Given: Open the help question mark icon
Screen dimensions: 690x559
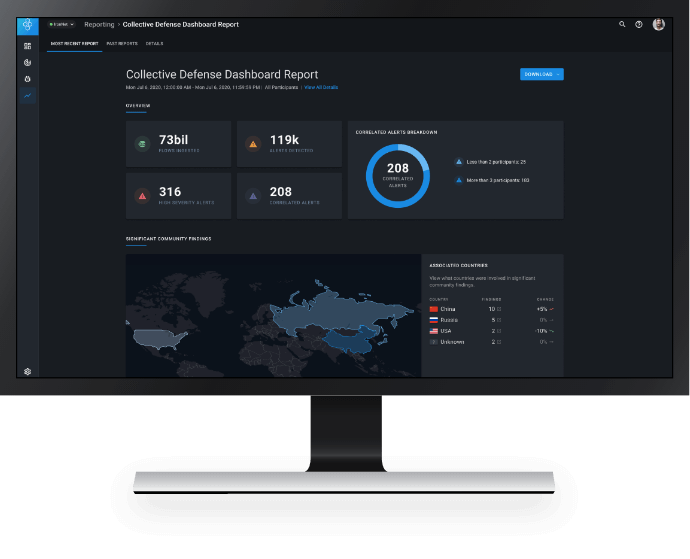Looking at the screenshot, I should [x=639, y=24].
